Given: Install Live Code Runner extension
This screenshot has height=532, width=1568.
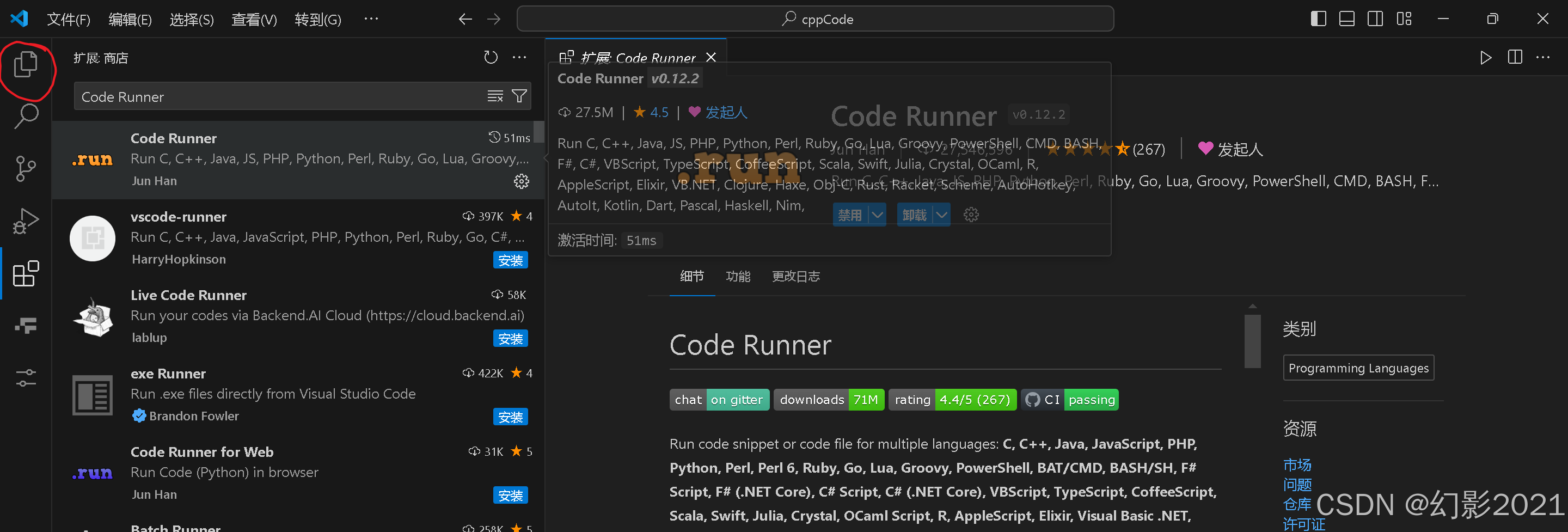Looking at the screenshot, I should (x=510, y=339).
